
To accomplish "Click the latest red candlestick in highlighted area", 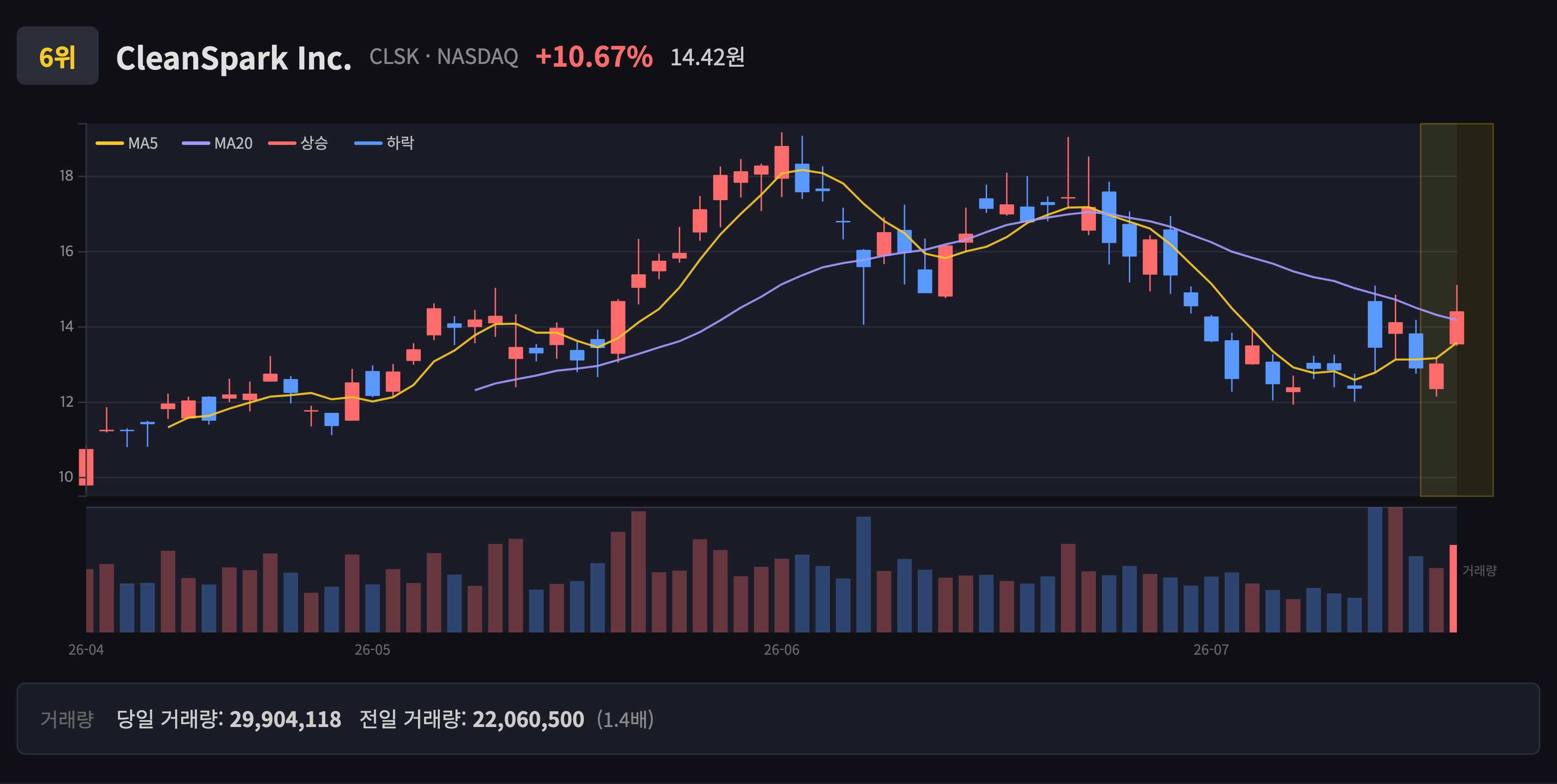I will [x=1456, y=328].
